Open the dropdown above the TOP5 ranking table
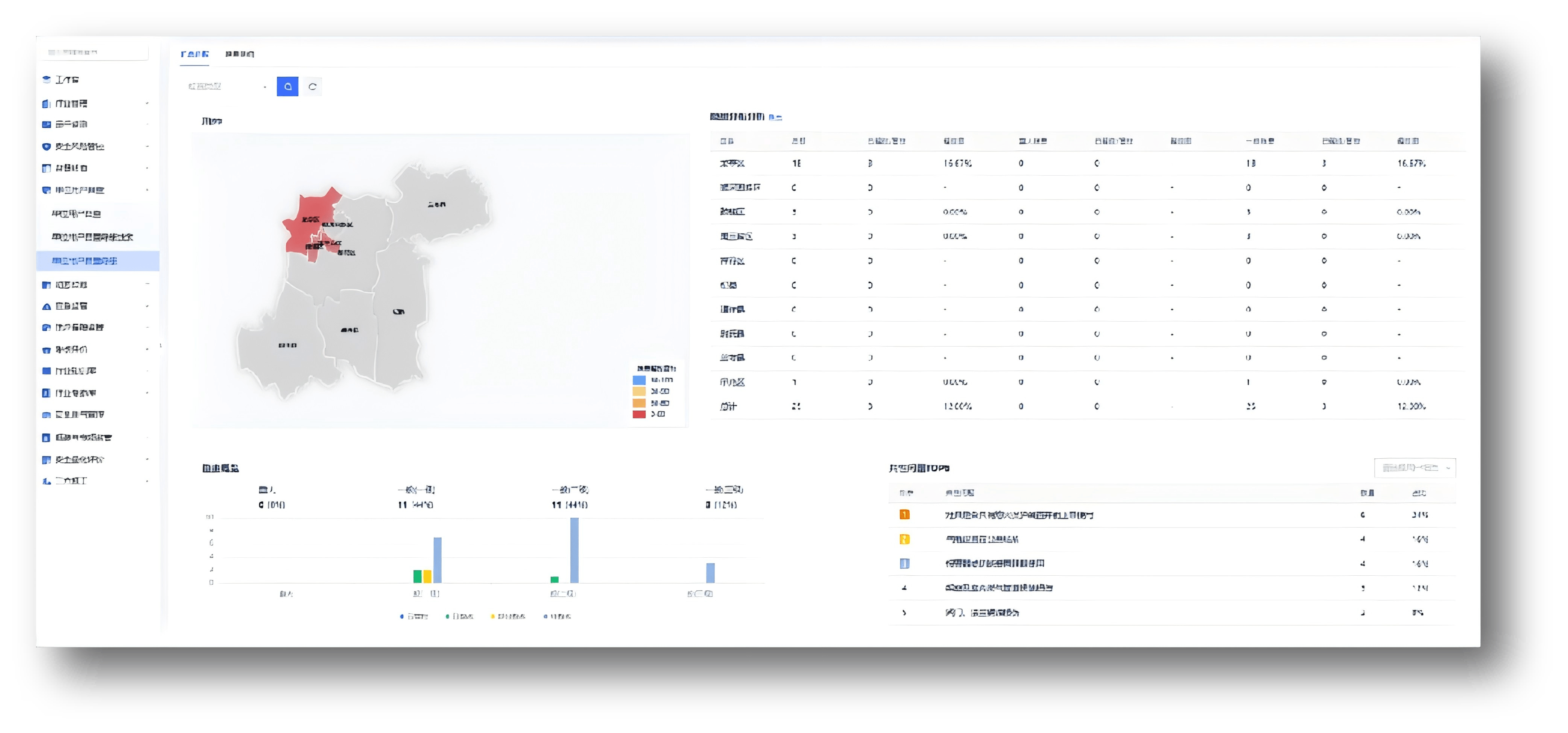 (1415, 468)
